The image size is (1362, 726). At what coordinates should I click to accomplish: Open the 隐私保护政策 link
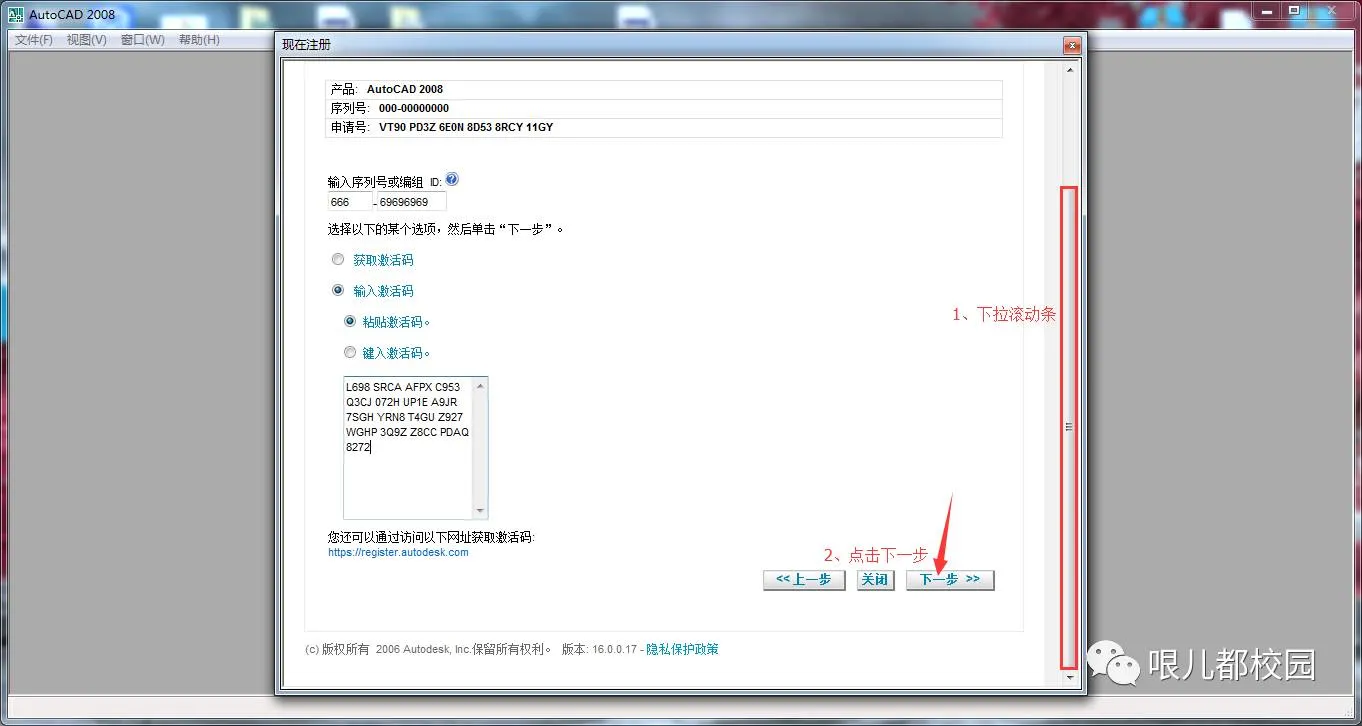pos(682,649)
